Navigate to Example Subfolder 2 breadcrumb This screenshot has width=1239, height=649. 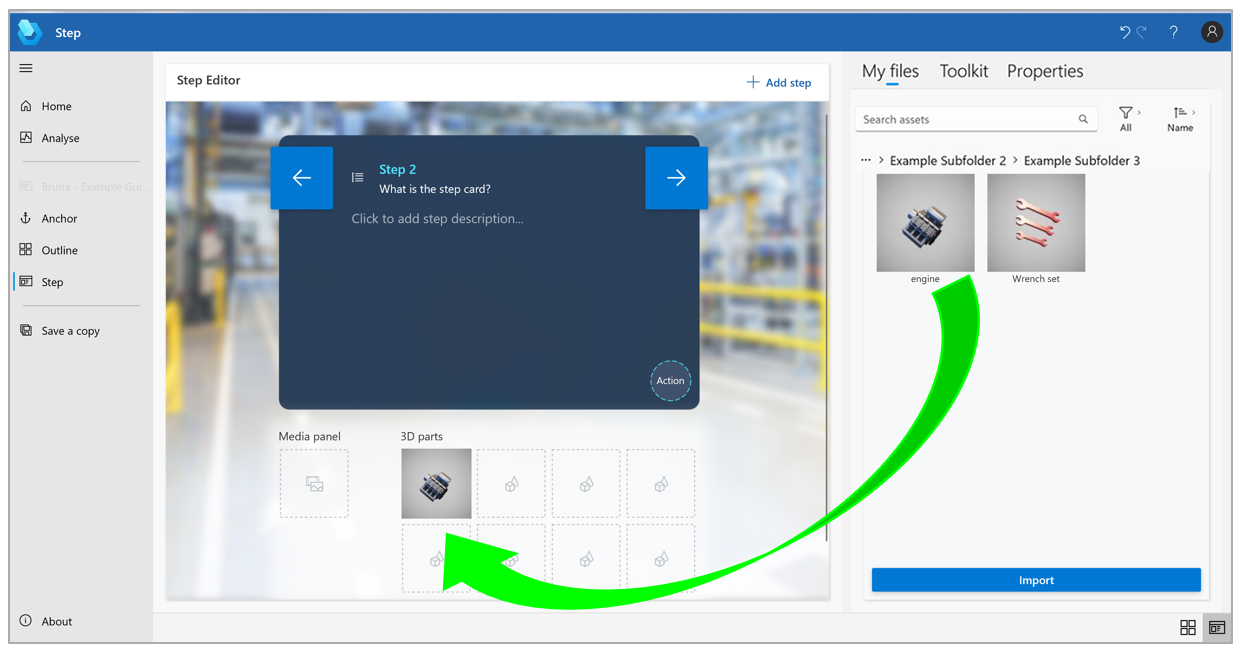(x=948, y=160)
